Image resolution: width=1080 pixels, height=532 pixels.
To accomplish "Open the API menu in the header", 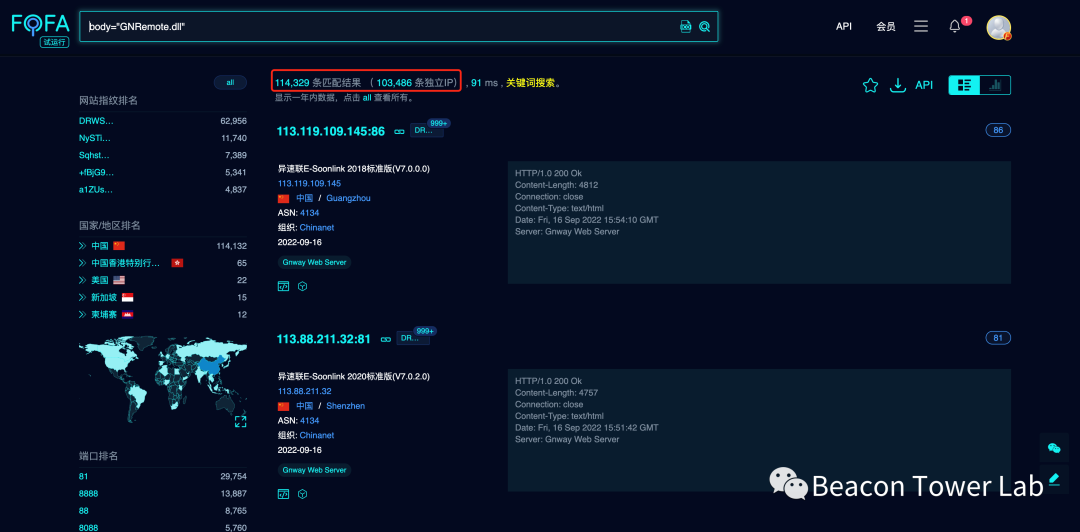I will (x=844, y=26).
